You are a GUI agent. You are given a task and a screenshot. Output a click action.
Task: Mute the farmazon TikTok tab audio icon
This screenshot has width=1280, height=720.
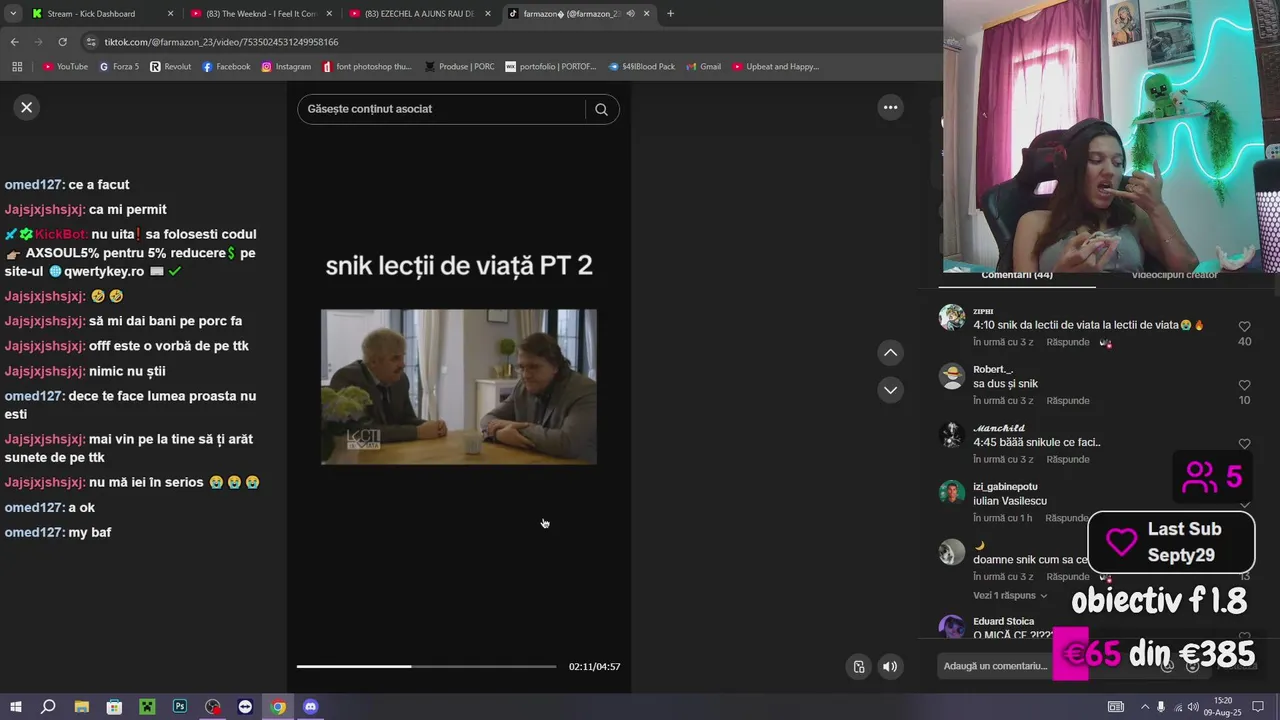point(630,14)
